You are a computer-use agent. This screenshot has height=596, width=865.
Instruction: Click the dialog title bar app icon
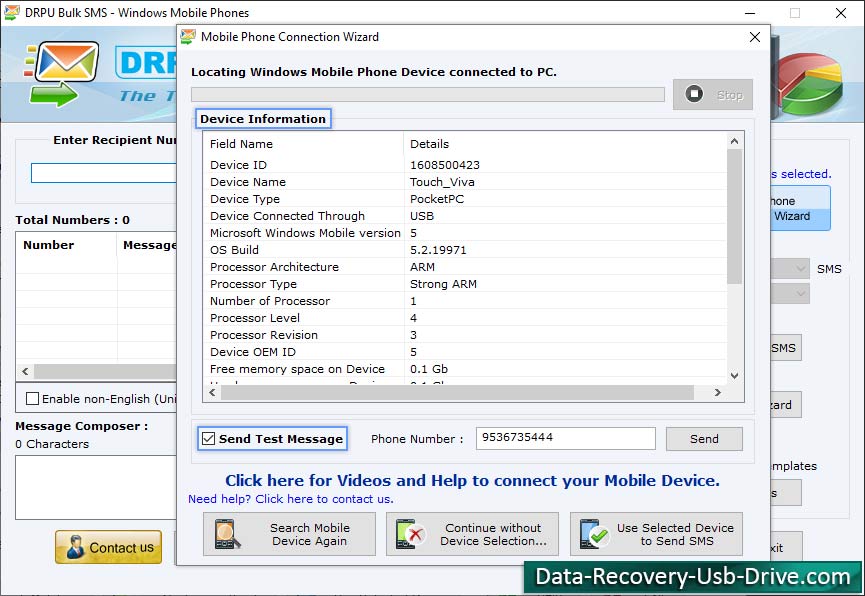pyautogui.click(x=188, y=37)
